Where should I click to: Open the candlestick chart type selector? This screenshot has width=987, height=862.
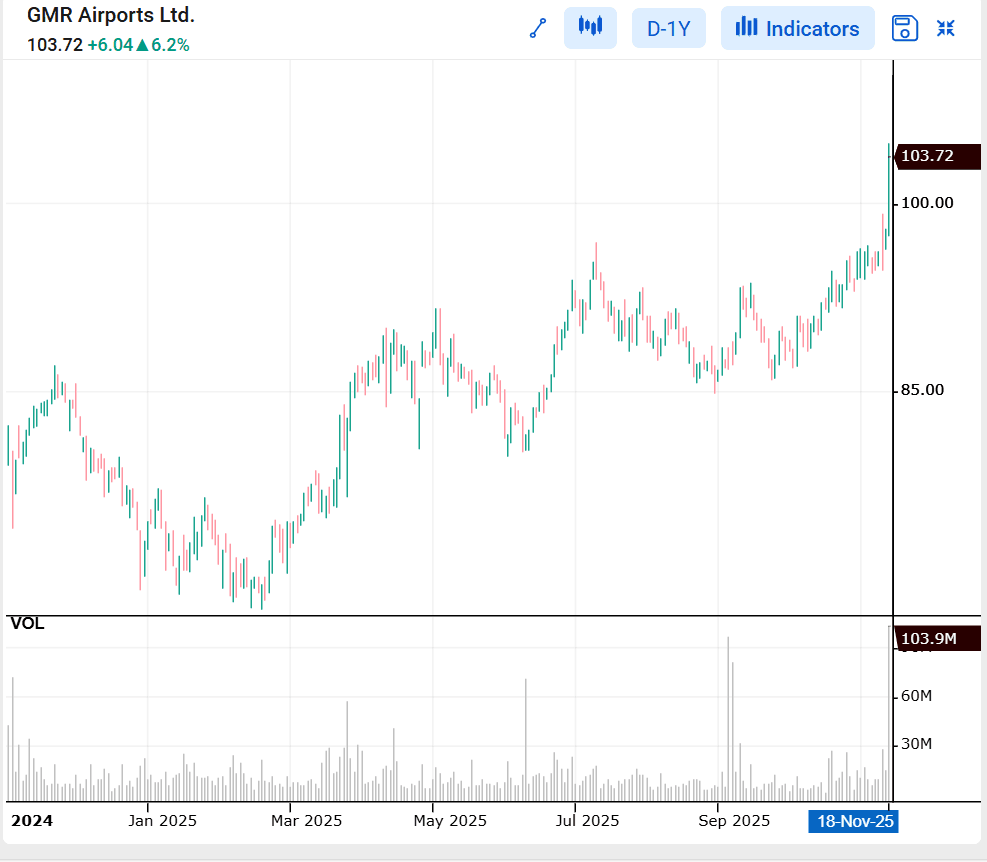tap(590, 28)
